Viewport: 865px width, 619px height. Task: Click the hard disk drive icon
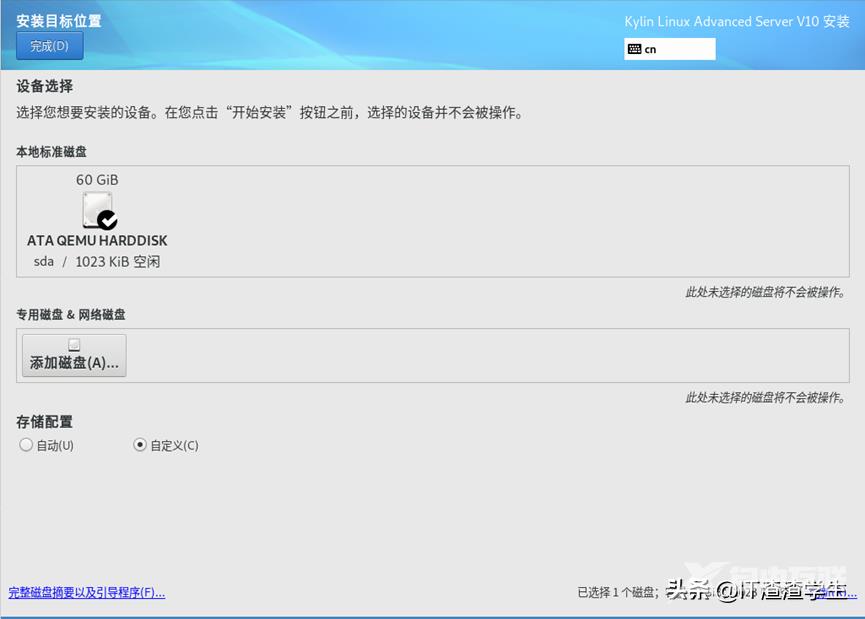click(96, 208)
